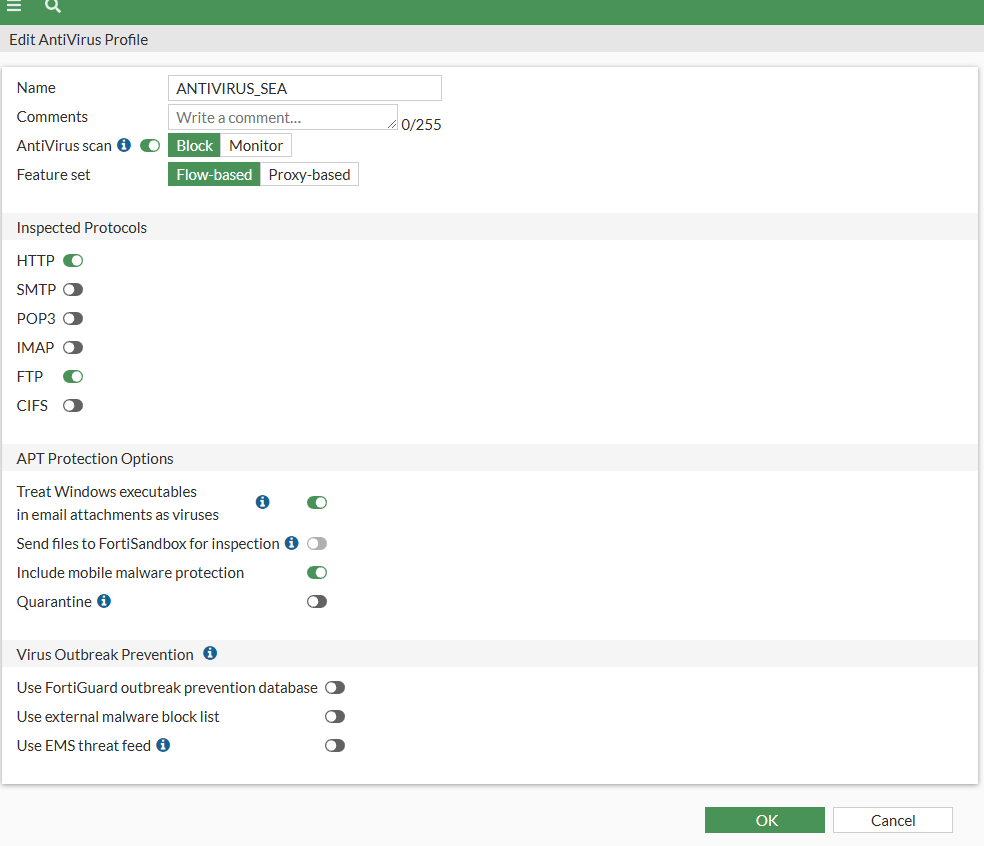Show info for AntiVirus scan
Image resolution: width=984 pixels, height=846 pixels.
pos(124,145)
